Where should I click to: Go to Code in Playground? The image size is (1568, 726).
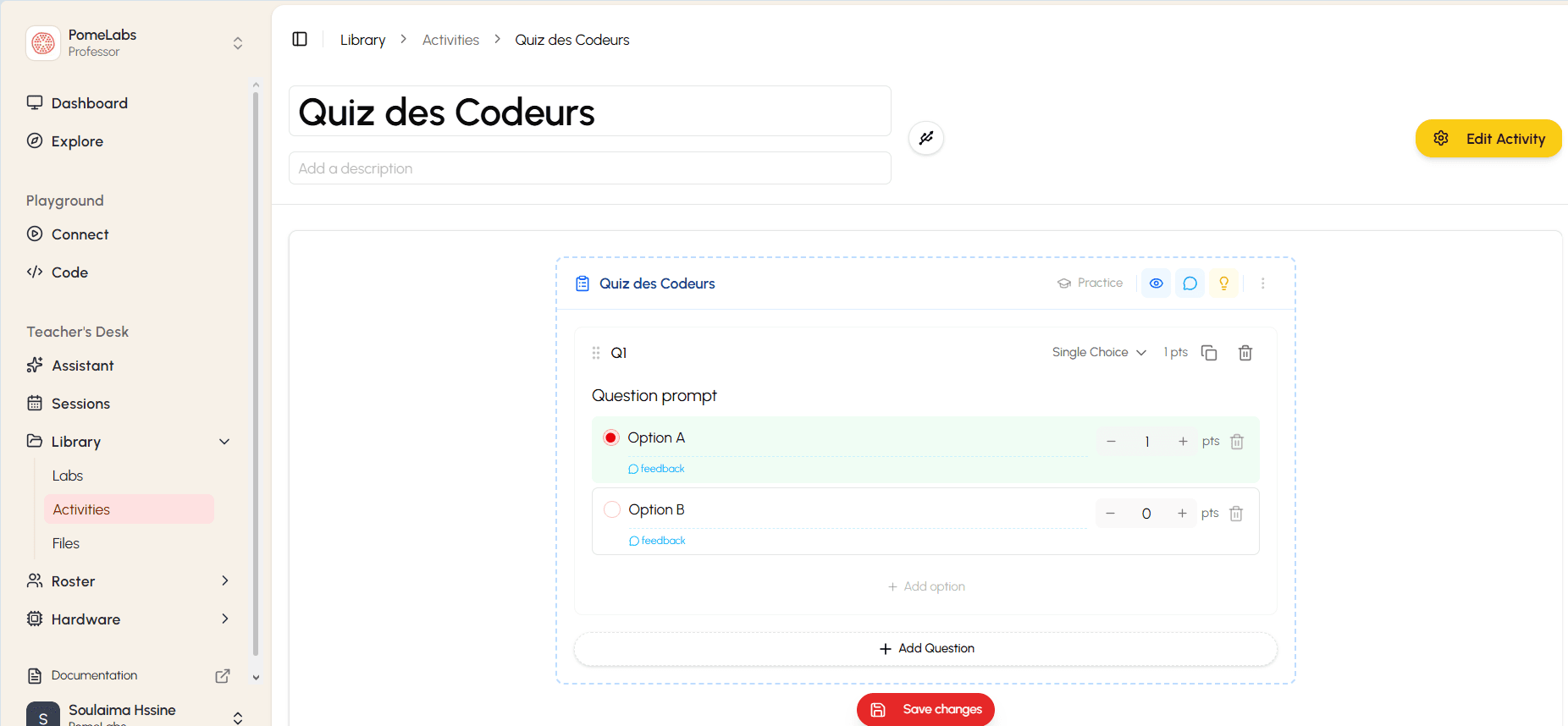coord(58,272)
